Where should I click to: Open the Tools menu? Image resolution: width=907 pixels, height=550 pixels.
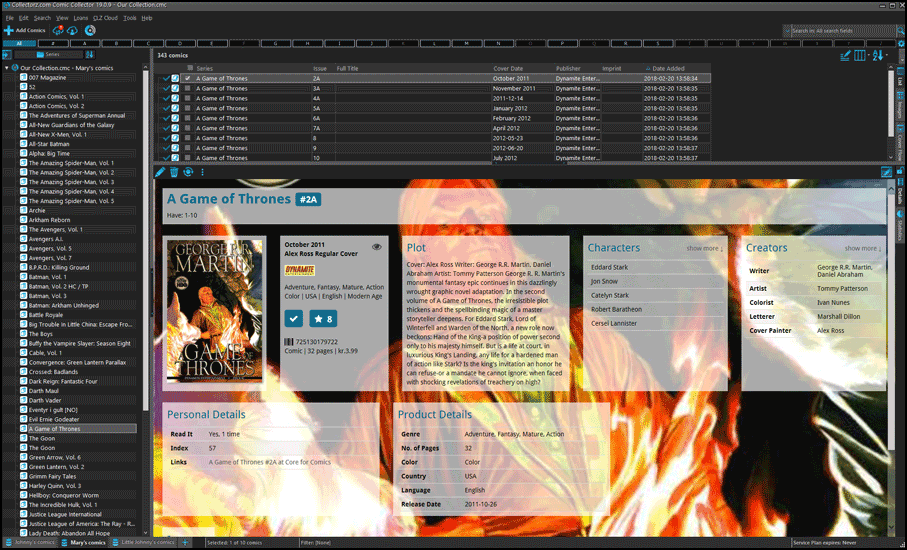click(x=130, y=18)
